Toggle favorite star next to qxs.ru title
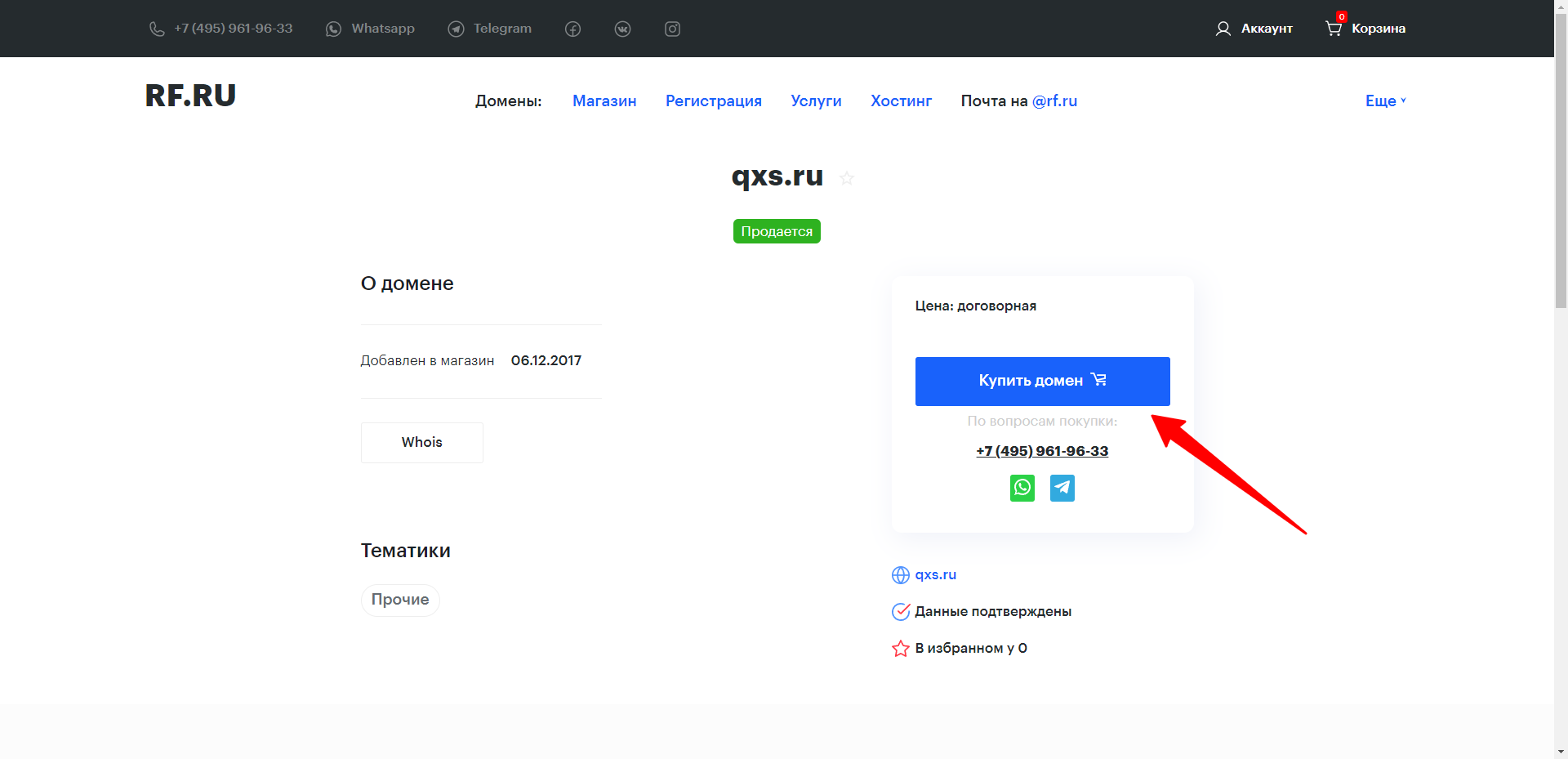 tap(847, 178)
